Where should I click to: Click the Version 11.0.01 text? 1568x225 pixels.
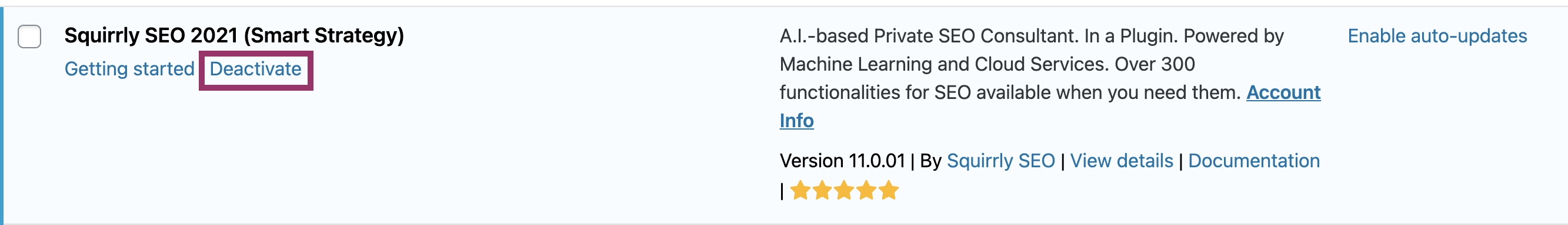(842, 161)
